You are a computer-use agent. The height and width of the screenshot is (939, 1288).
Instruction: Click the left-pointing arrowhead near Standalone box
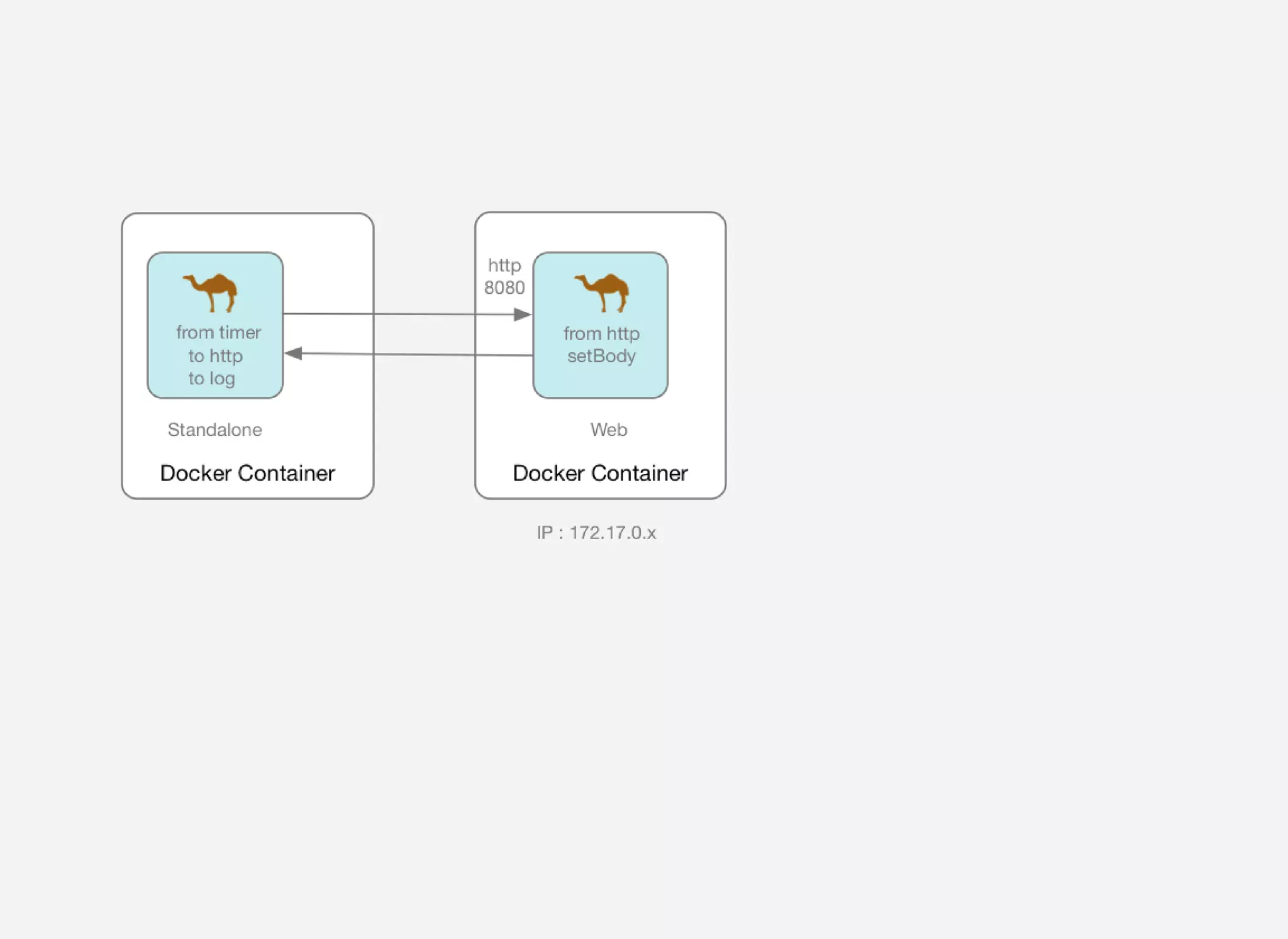click(x=294, y=353)
